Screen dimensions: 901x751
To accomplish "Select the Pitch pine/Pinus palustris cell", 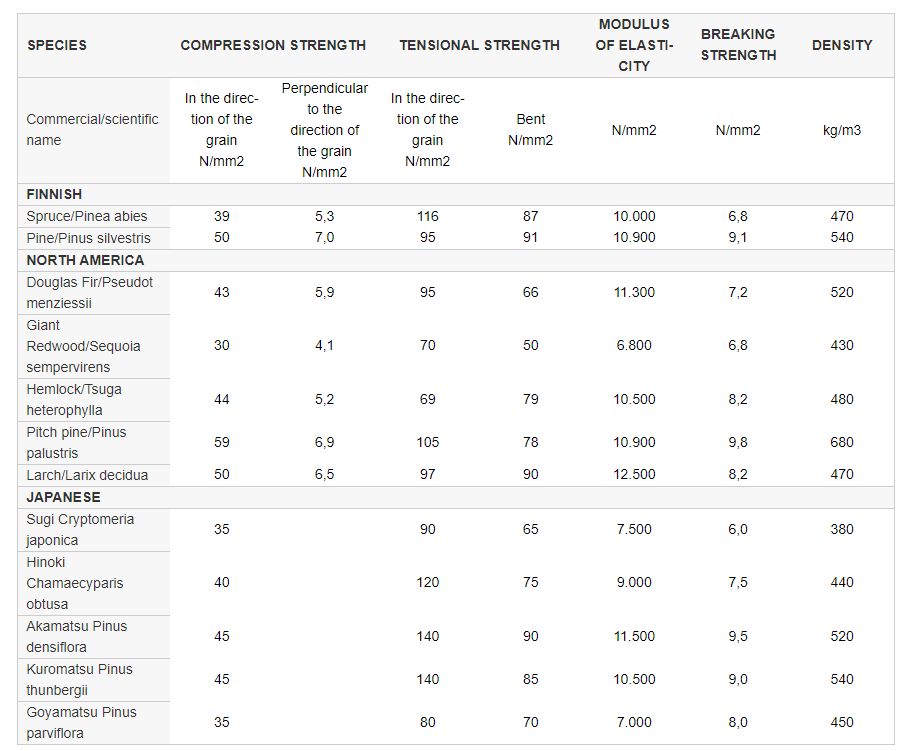I will tap(94, 443).
